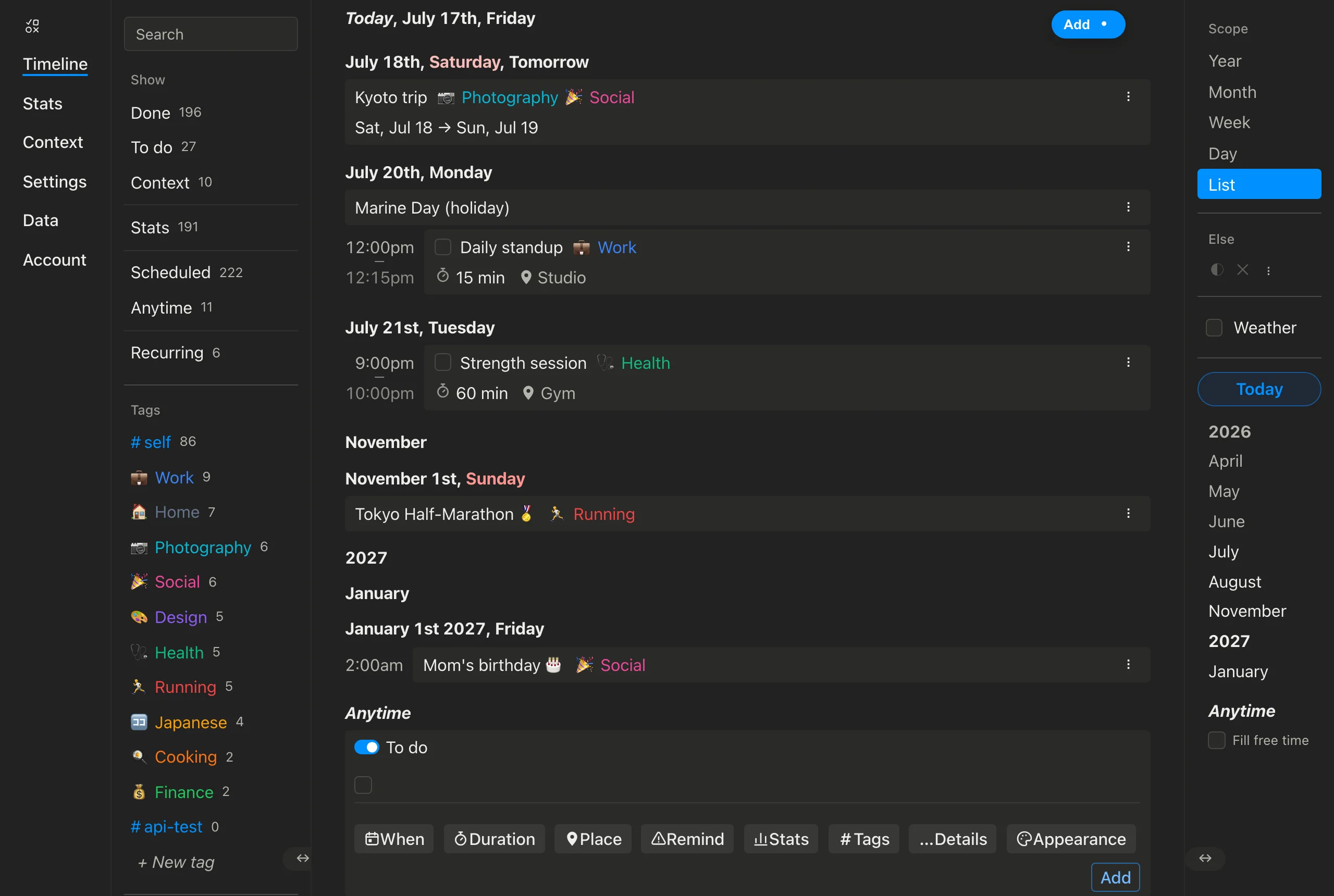1334x896 pixels.
Task: Open the Account page
Action: (54, 259)
